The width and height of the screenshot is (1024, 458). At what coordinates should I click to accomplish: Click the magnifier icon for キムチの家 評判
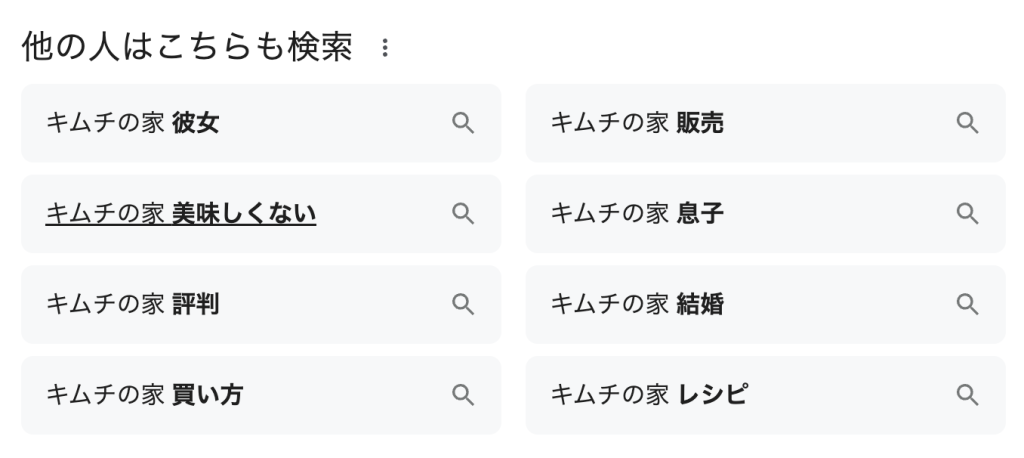(x=462, y=304)
